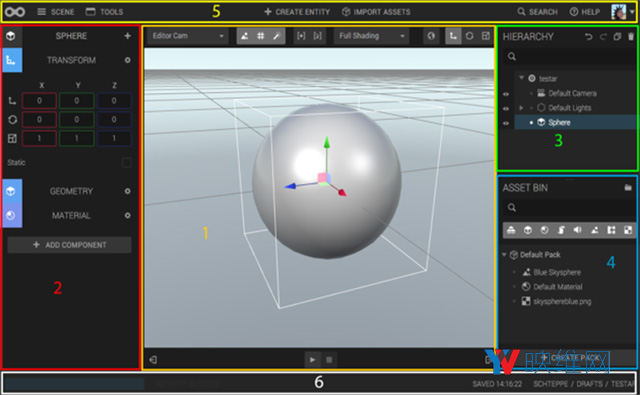640x395 pixels.
Task: Toggle visibility eye for Sphere entity
Action: click(x=506, y=123)
